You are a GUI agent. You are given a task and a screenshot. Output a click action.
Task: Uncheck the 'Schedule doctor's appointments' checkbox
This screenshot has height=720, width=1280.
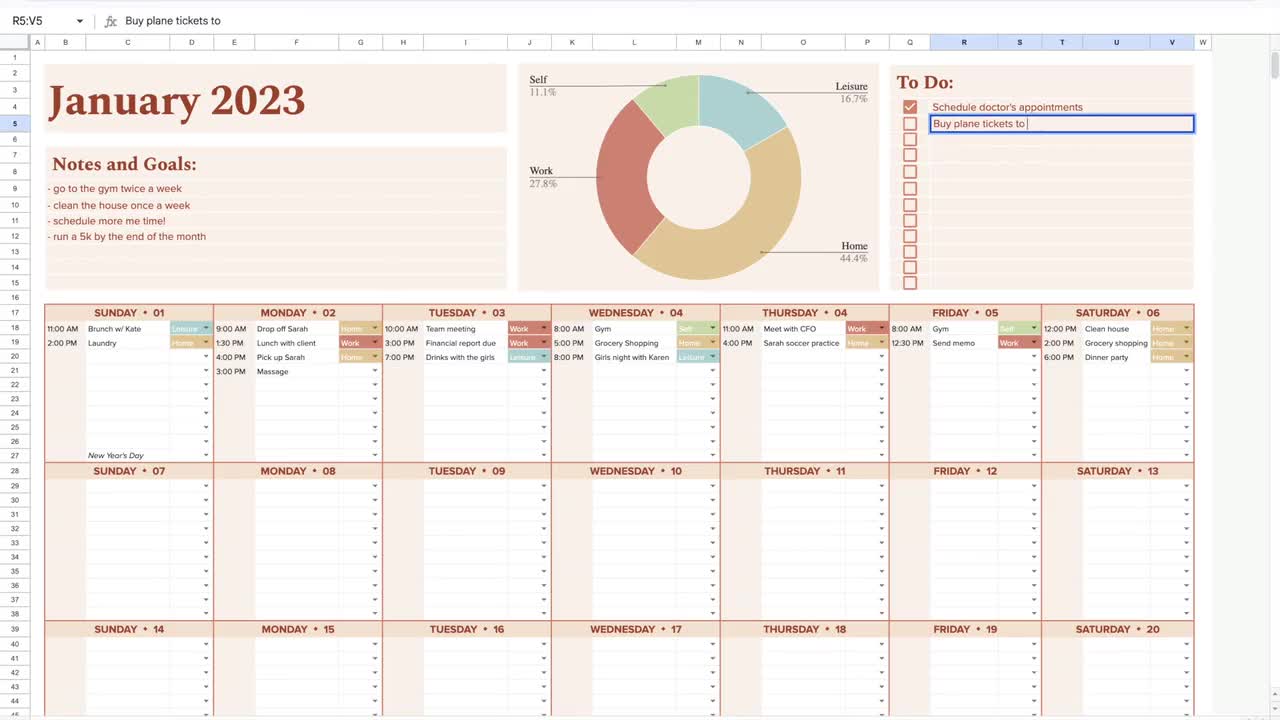(910, 107)
